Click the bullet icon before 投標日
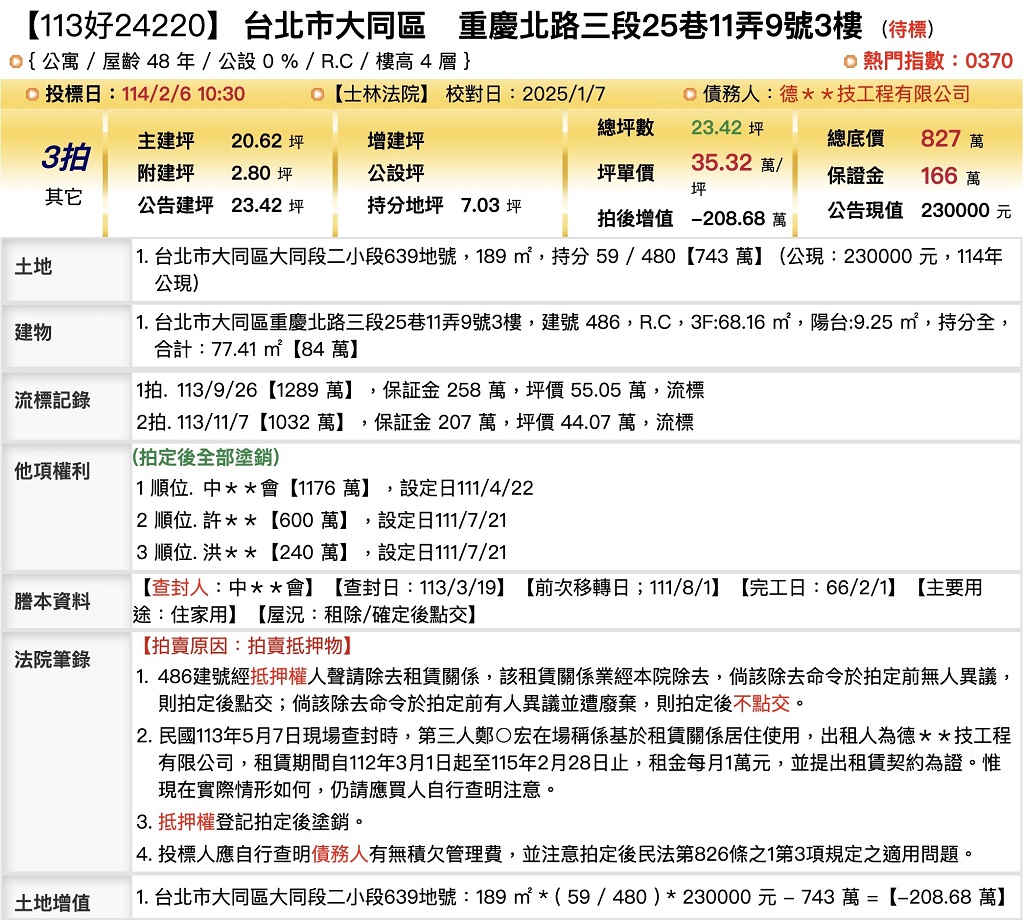 (x=34, y=95)
